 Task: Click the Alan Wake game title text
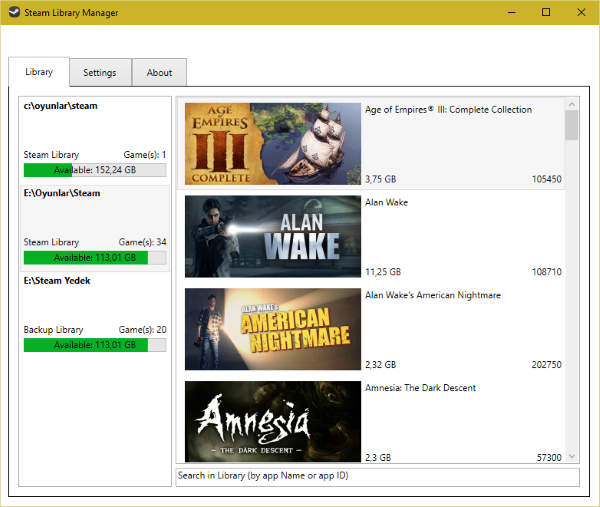386,202
